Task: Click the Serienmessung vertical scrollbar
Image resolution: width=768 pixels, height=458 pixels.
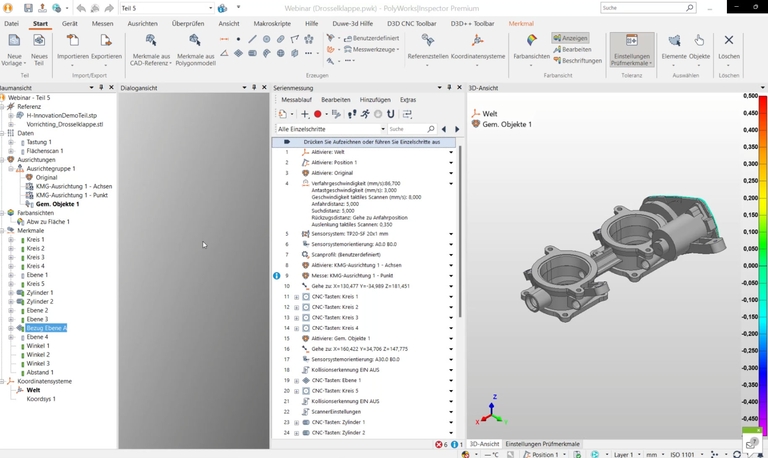Action: click(460, 230)
